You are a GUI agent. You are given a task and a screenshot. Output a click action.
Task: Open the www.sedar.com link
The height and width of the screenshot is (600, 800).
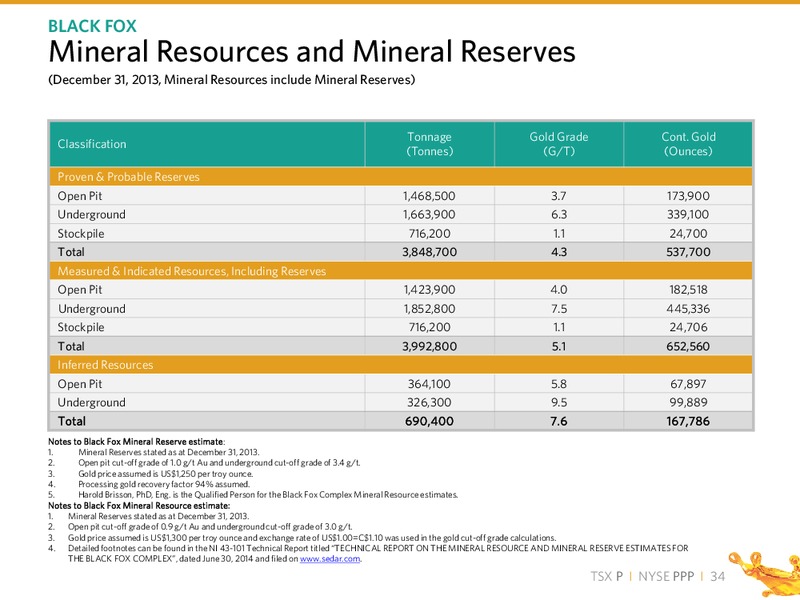330,559
